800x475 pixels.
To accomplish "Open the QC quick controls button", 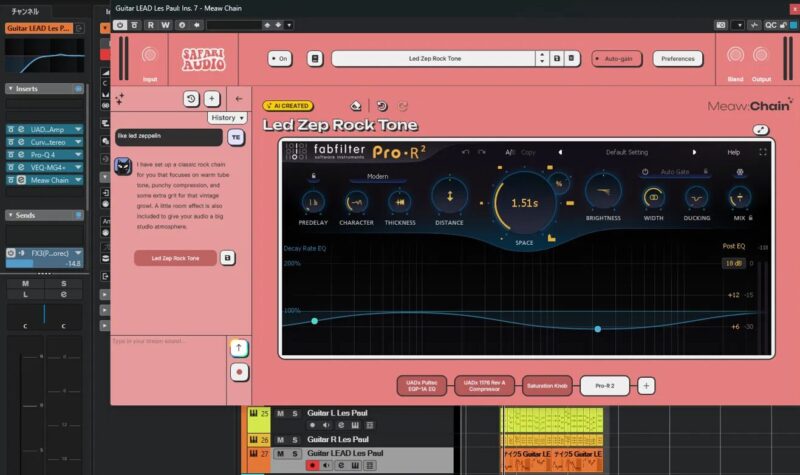I will point(771,25).
